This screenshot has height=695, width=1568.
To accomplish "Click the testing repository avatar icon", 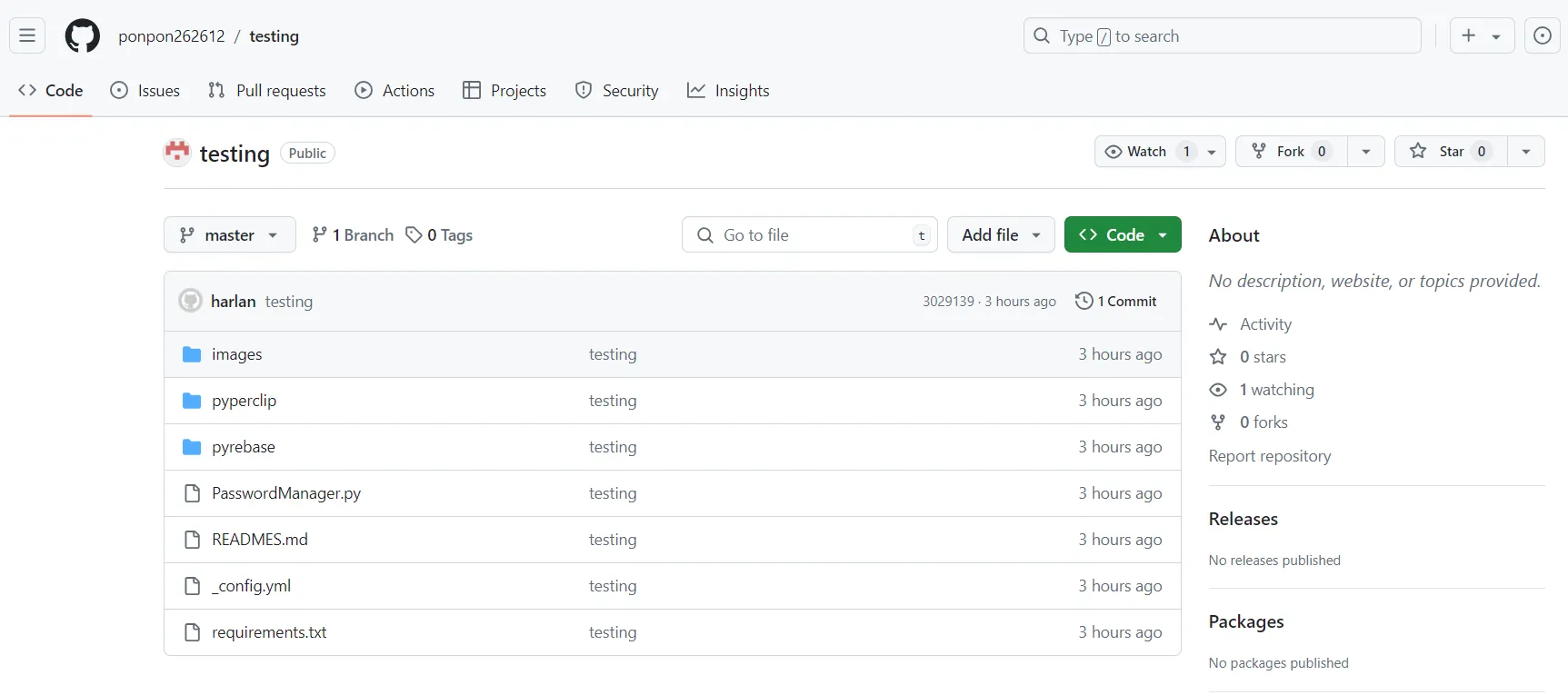I will 177,153.
